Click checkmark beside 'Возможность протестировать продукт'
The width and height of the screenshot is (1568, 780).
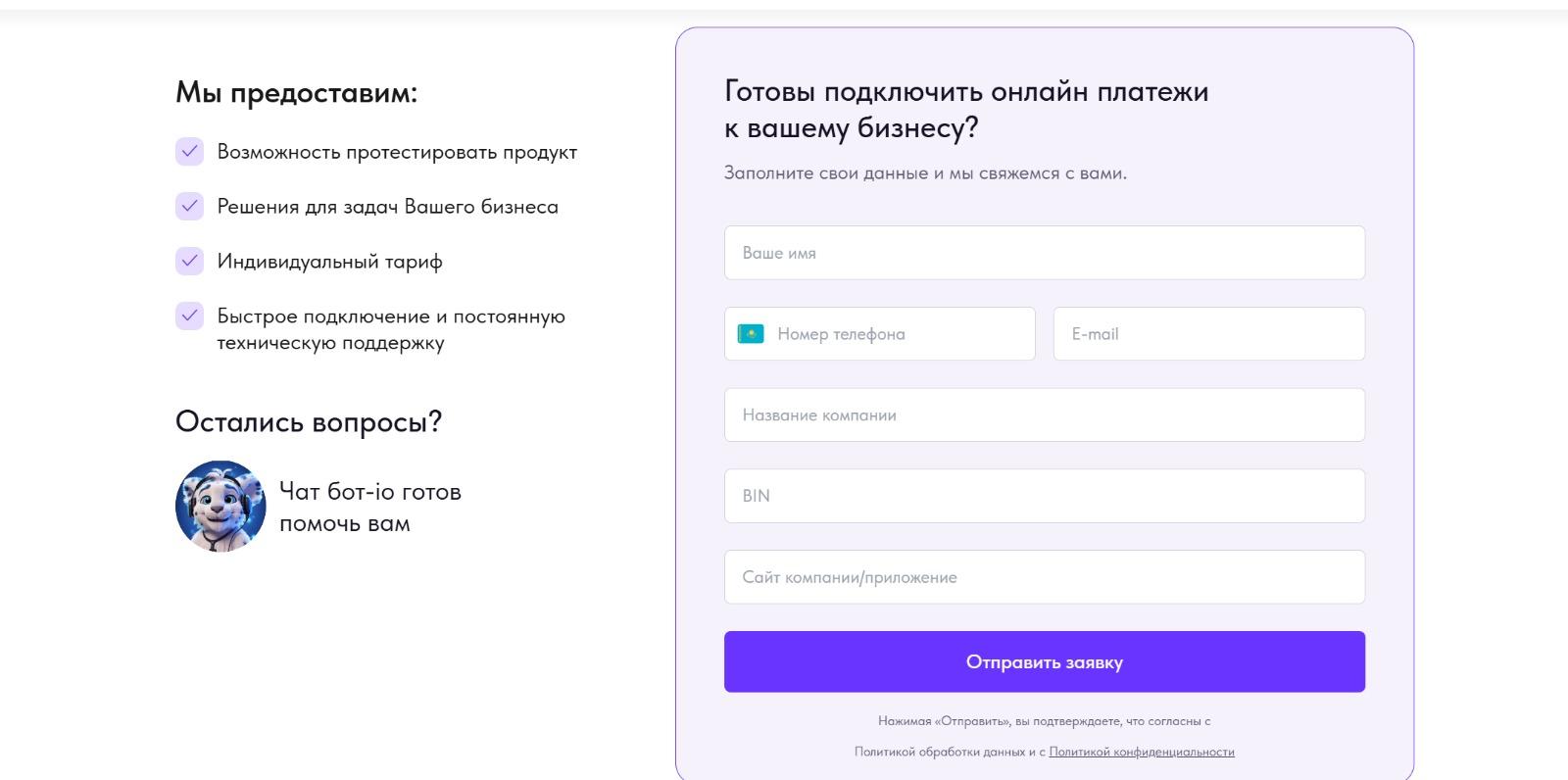(x=189, y=152)
